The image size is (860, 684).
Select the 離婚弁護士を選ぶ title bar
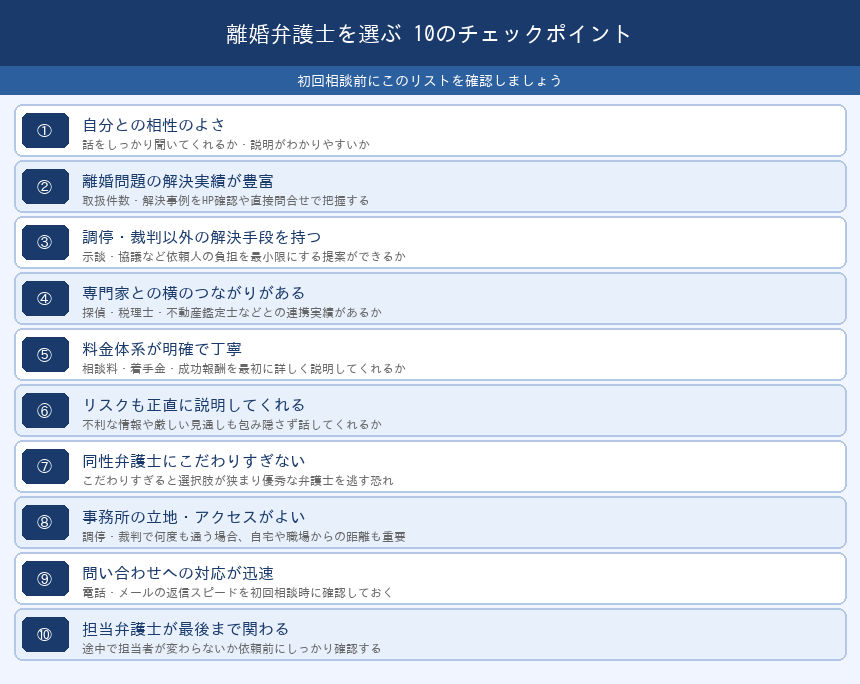click(430, 33)
